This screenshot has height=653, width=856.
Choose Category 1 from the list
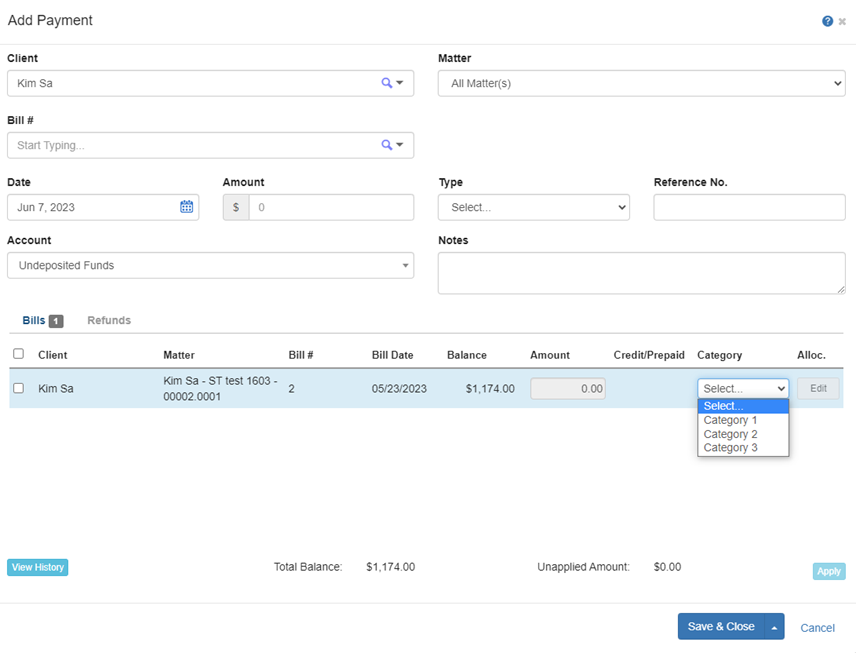point(743,420)
